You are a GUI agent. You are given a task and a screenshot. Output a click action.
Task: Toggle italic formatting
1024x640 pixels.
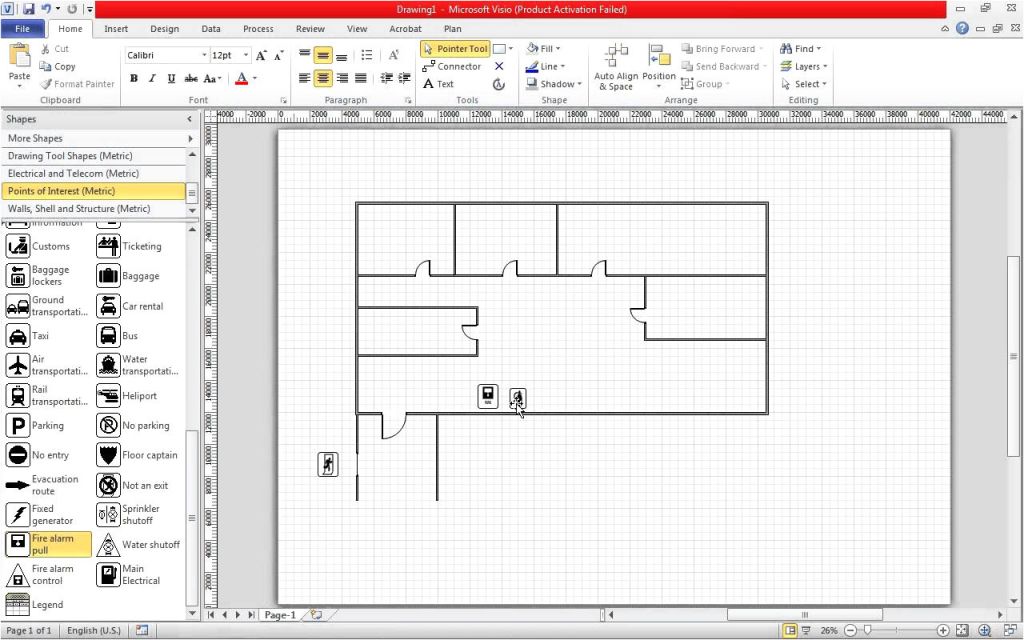tap(150, 77)
